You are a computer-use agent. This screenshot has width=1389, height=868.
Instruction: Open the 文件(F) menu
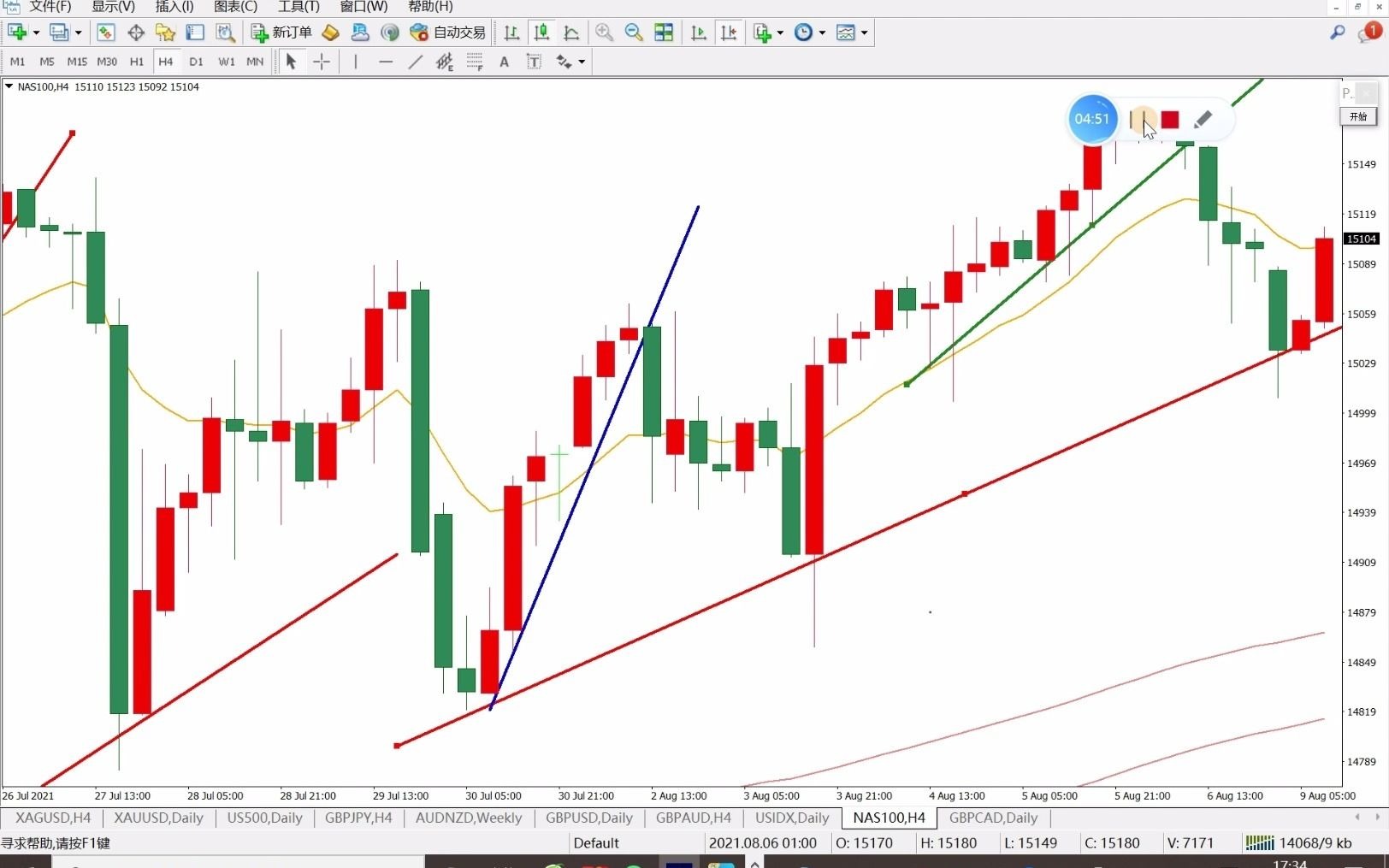click(x=50, y=7)
